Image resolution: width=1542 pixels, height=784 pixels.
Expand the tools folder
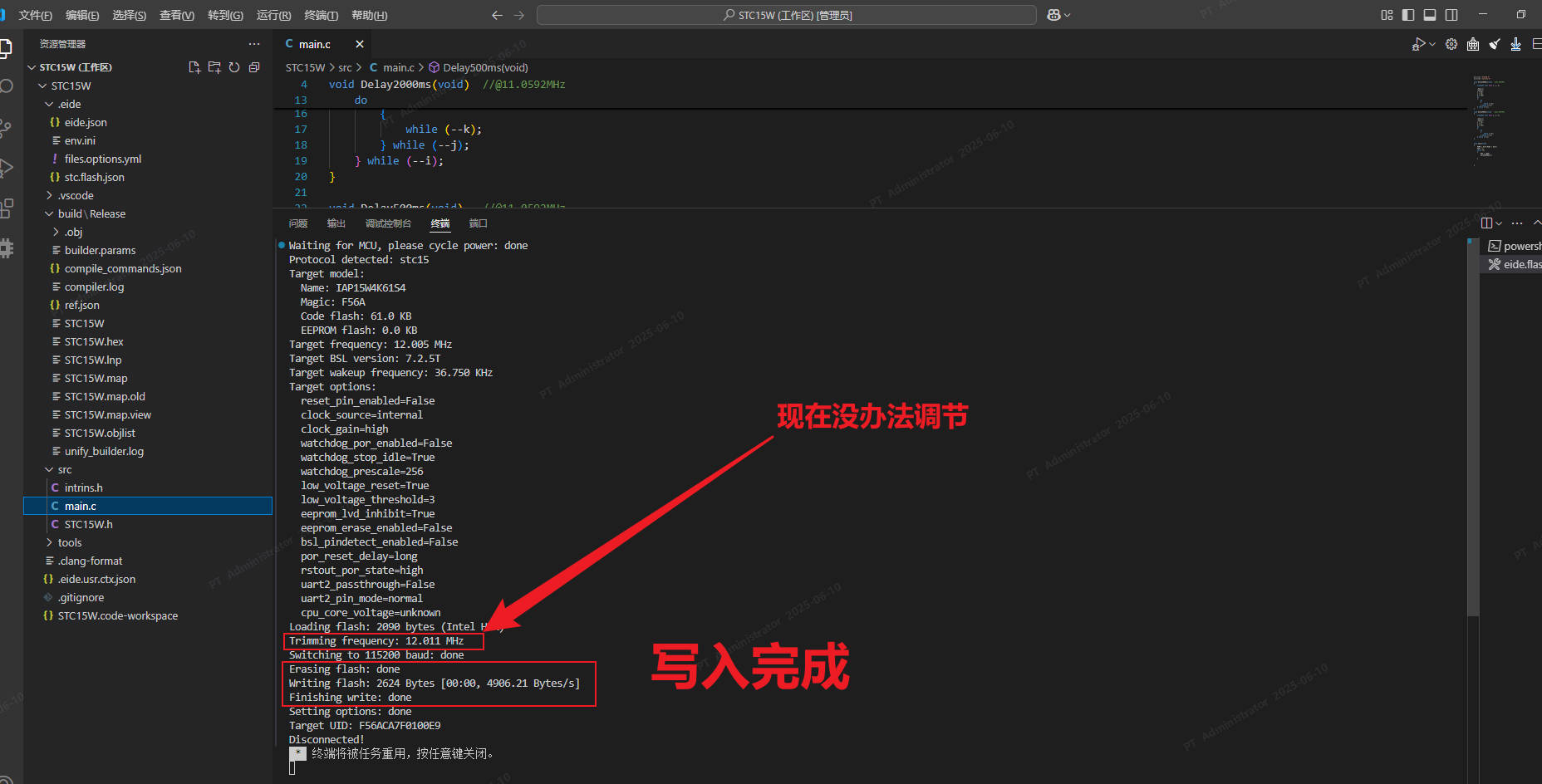[149, 542]
